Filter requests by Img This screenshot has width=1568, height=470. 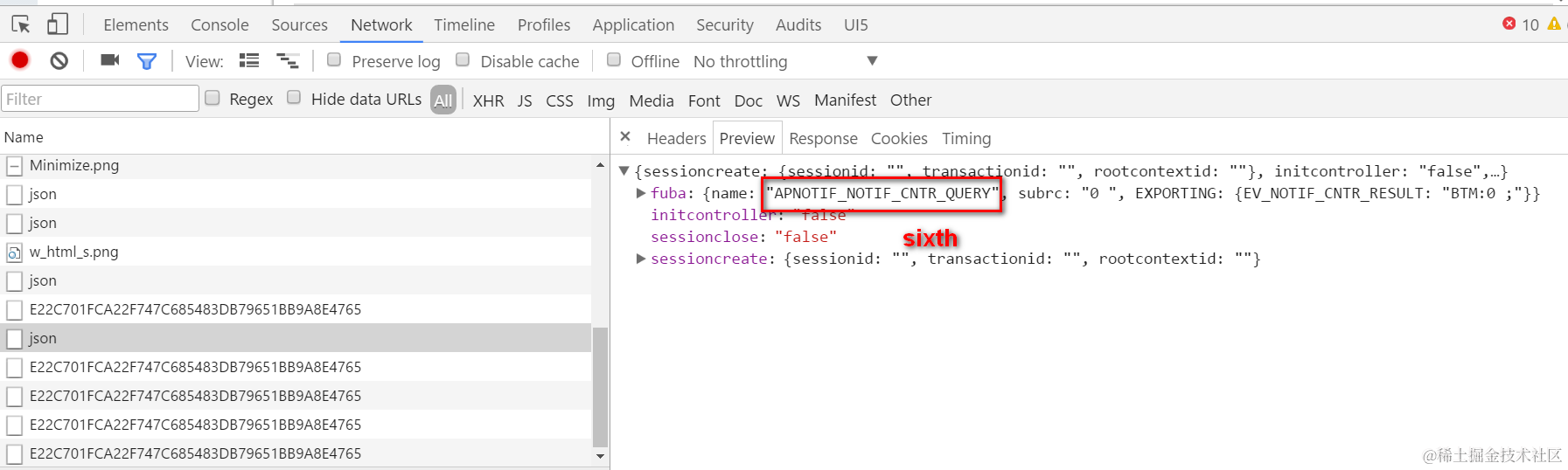(x=601, y=100)
